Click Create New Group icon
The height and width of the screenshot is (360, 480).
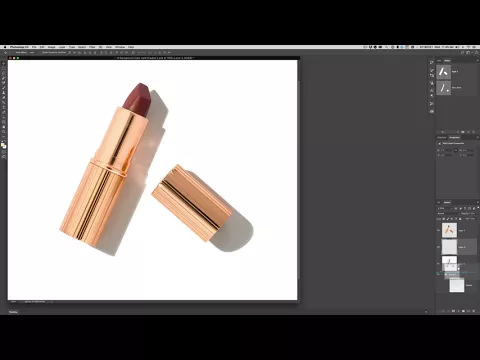pyautogui.click(x=463, y=311)
